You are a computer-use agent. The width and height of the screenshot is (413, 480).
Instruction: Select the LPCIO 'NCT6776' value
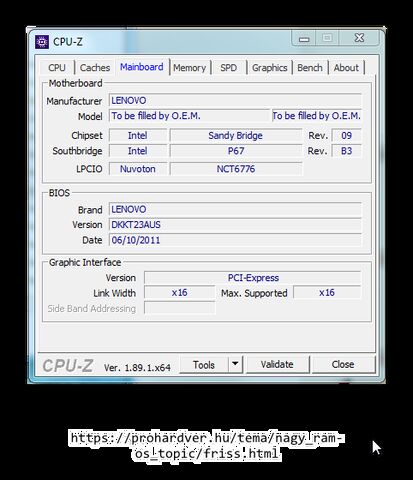click(236, 169)
